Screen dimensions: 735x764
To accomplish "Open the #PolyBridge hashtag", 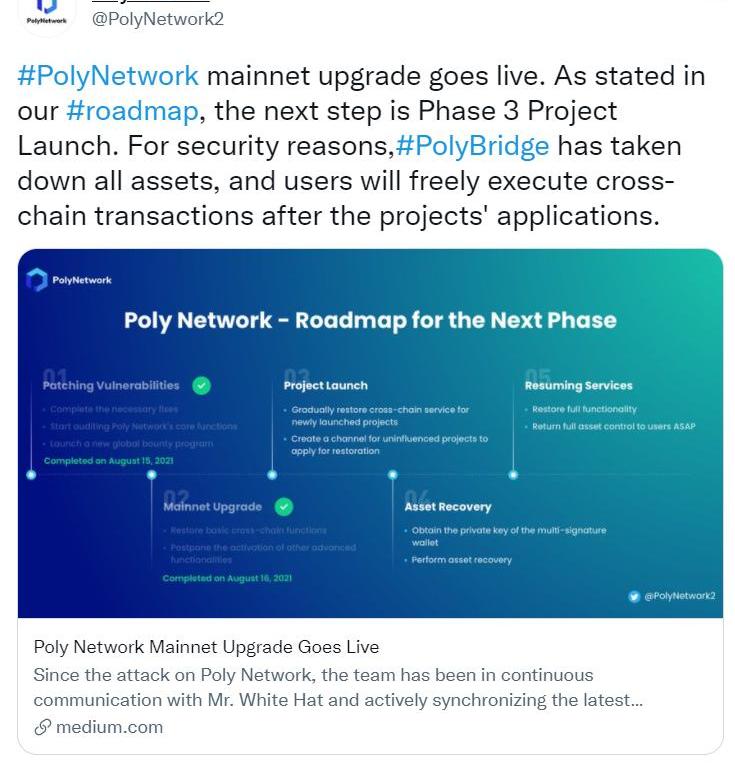I will [x=472, y=146].
